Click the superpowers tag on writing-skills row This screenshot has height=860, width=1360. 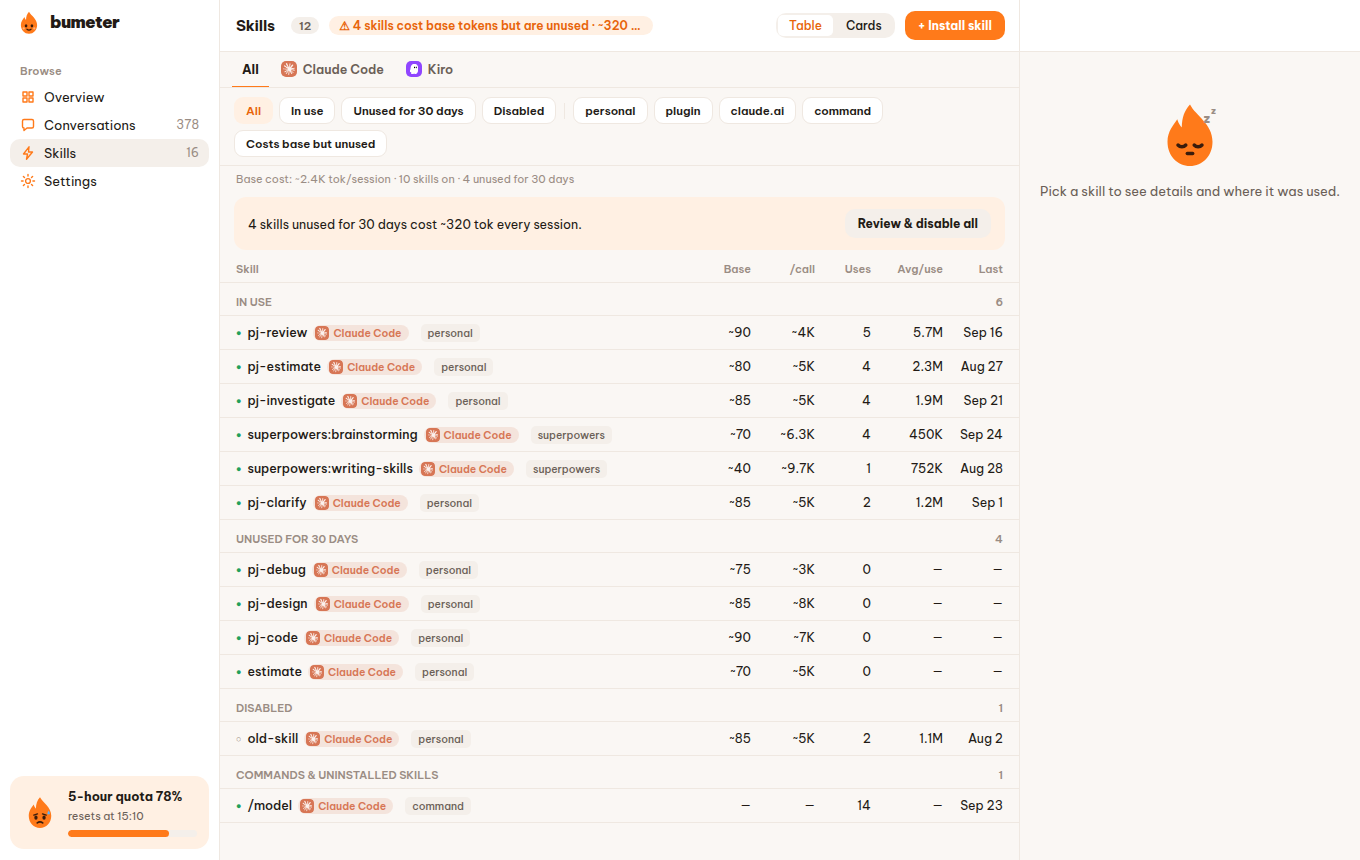(566, 469)
